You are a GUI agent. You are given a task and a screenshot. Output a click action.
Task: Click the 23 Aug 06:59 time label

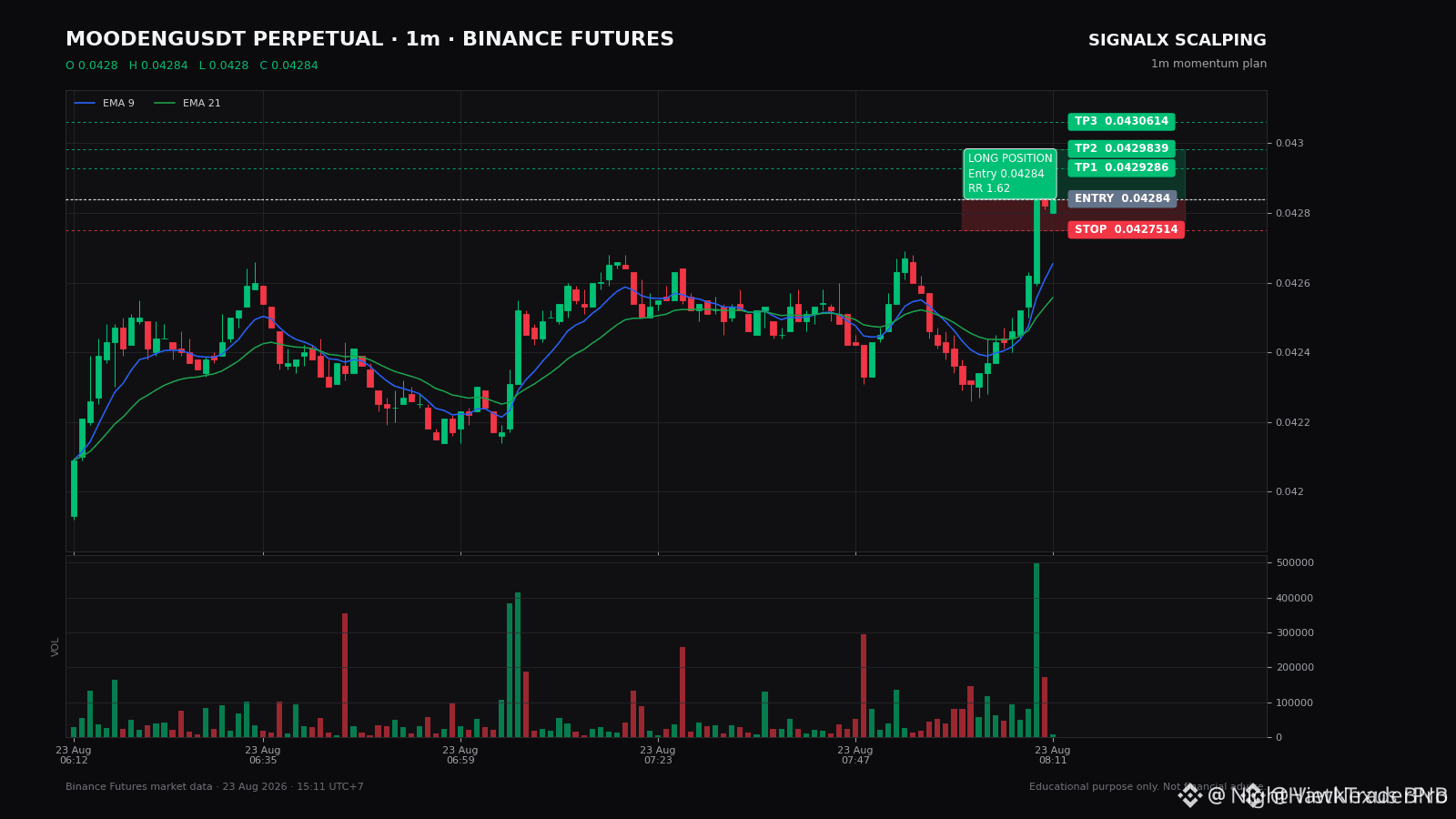click(x=460, y=755)
